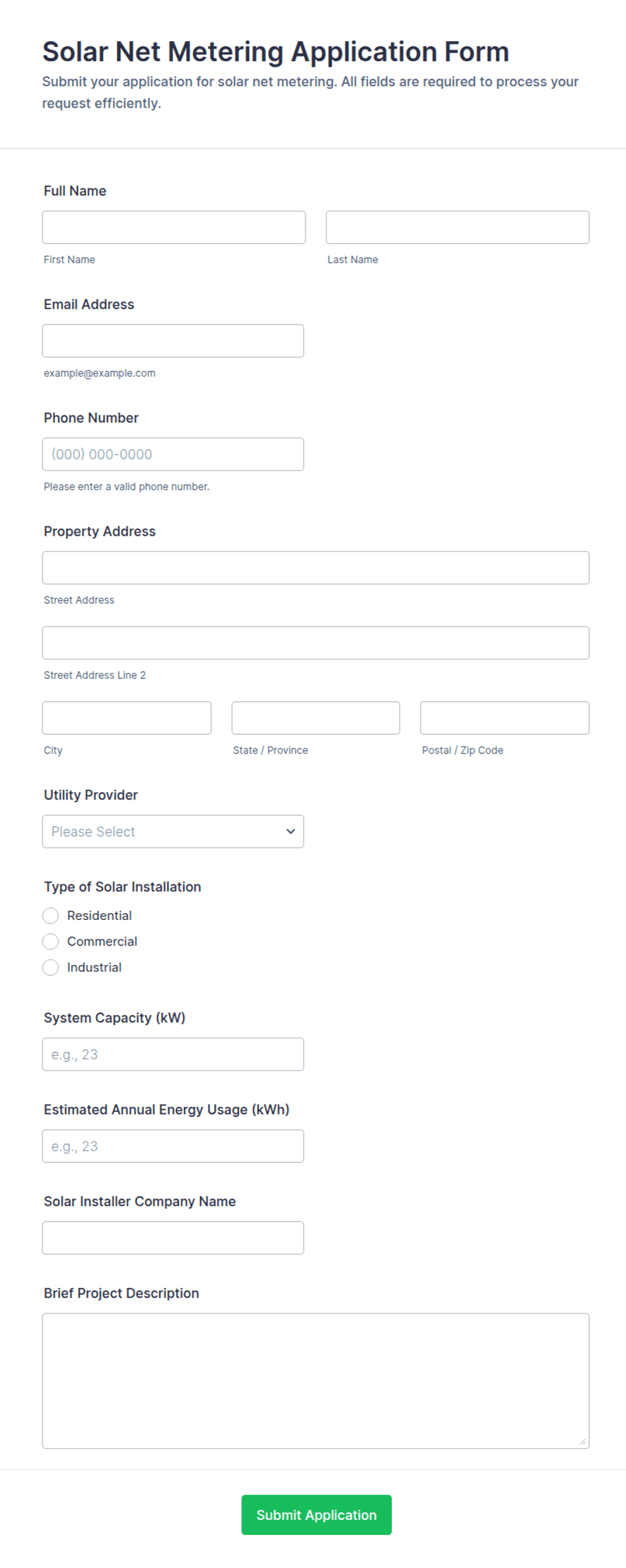626x1568 pixels.
Task: Click the Phone Number field
Action: 173,454
